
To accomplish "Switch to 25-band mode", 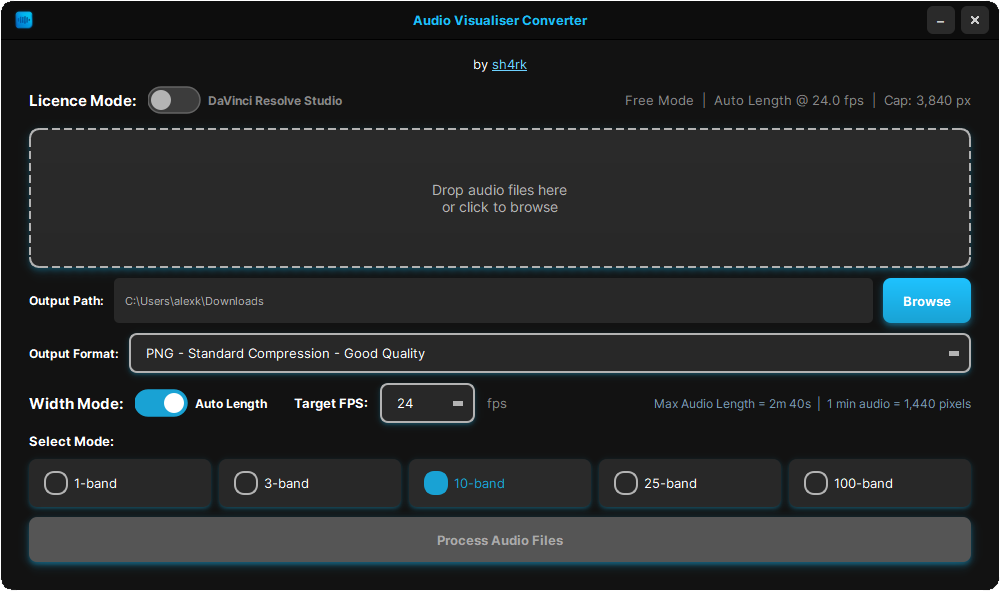I will 626,483.
